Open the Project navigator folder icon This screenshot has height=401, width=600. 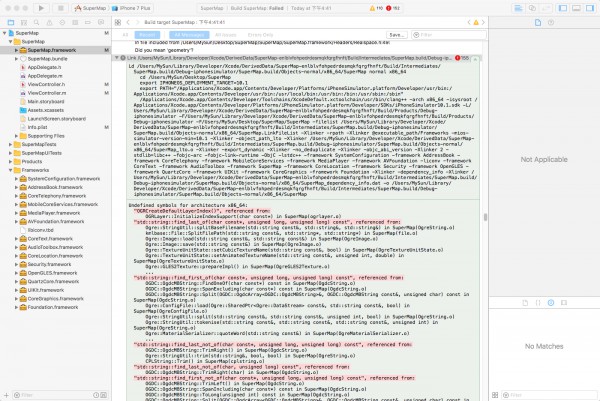(x=11, y=23)
